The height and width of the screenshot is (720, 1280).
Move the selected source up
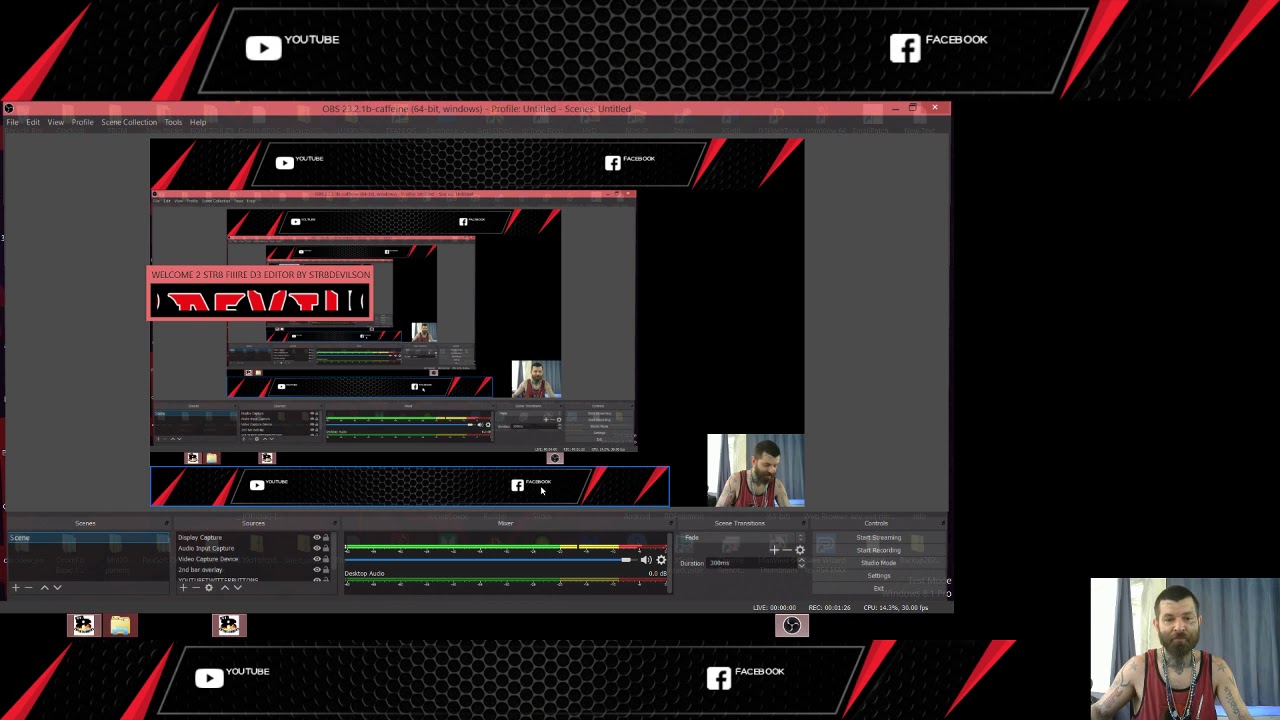[224, 588]
